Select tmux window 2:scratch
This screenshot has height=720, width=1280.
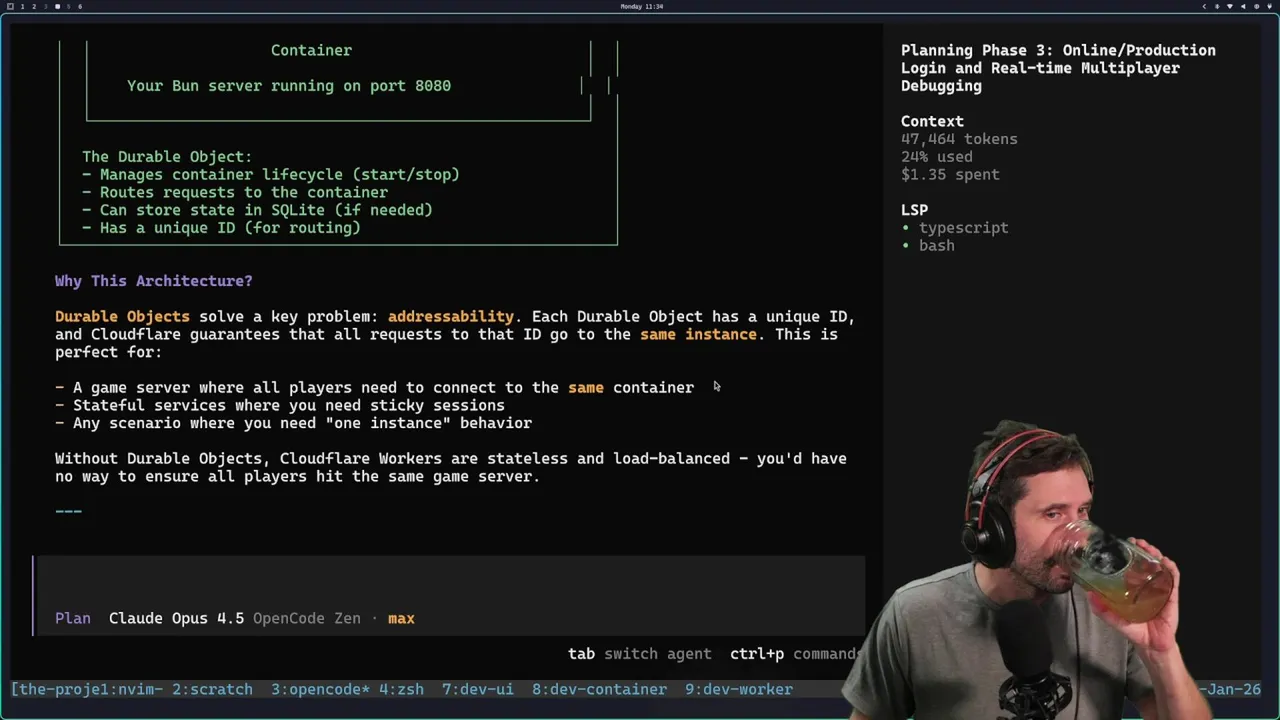click(x=212, y=689)
